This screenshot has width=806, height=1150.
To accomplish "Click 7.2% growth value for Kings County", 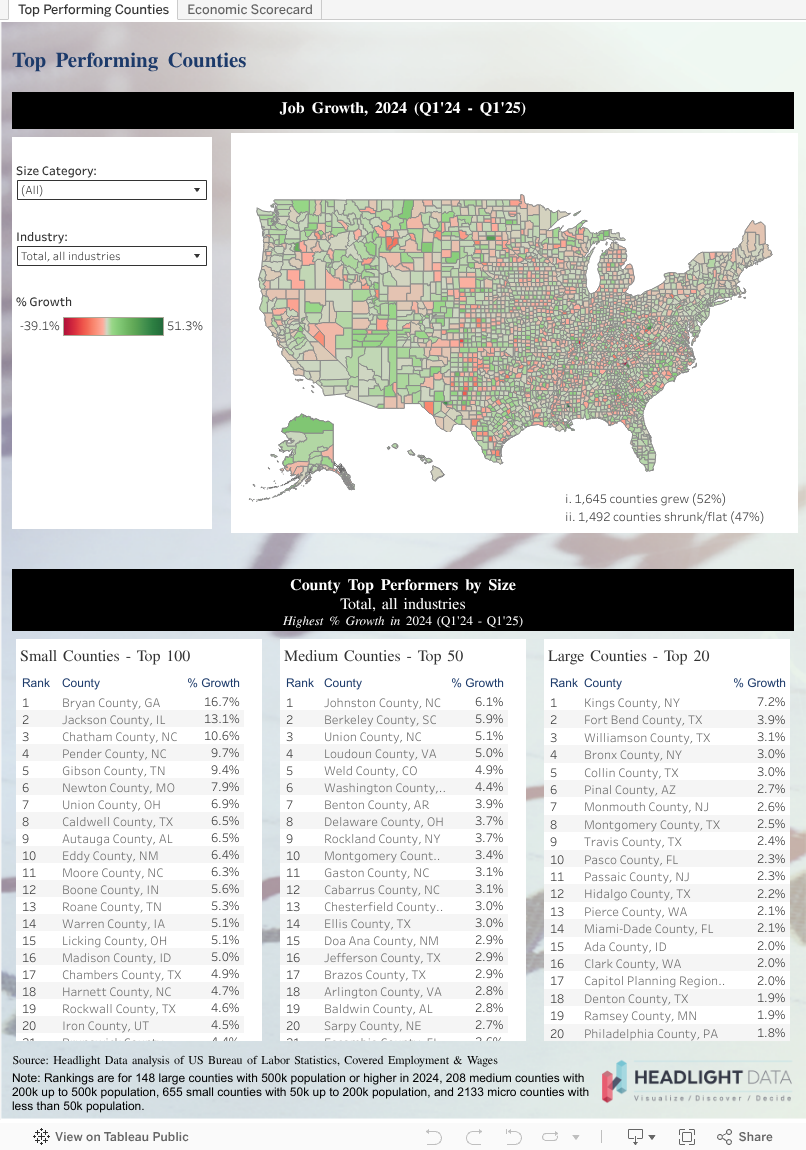I will coord(771,702).
